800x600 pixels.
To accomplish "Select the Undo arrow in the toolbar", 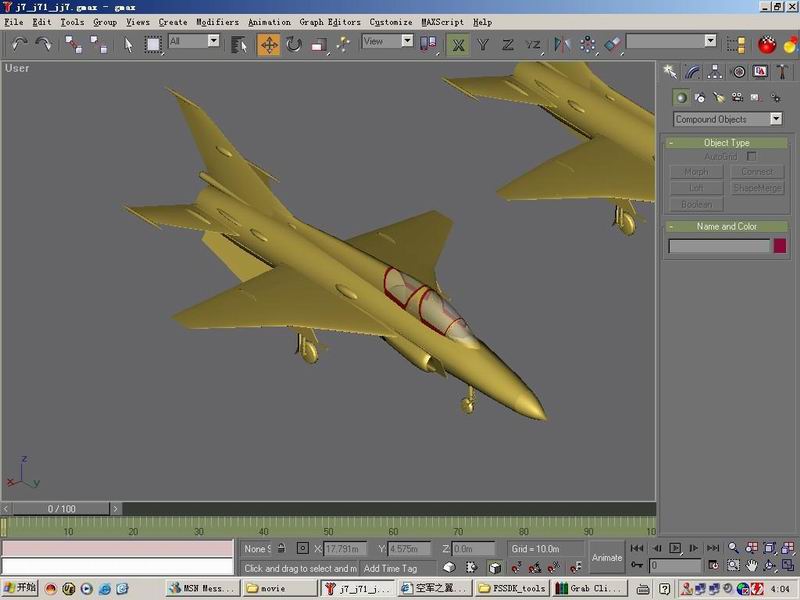I will 19,44.
